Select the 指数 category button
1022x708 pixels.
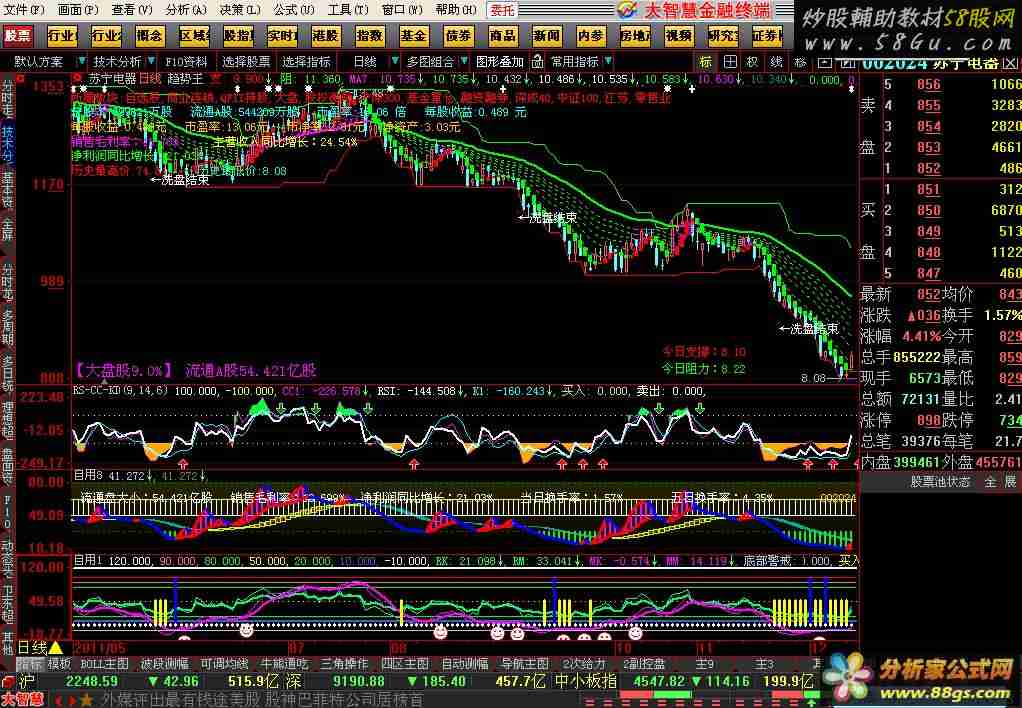pyautogui.click(x=370, y=35)
